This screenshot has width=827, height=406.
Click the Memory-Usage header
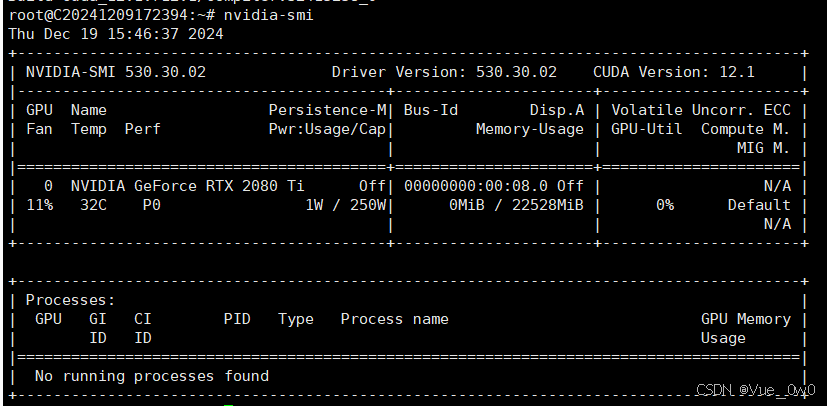[x=530, y=129]
